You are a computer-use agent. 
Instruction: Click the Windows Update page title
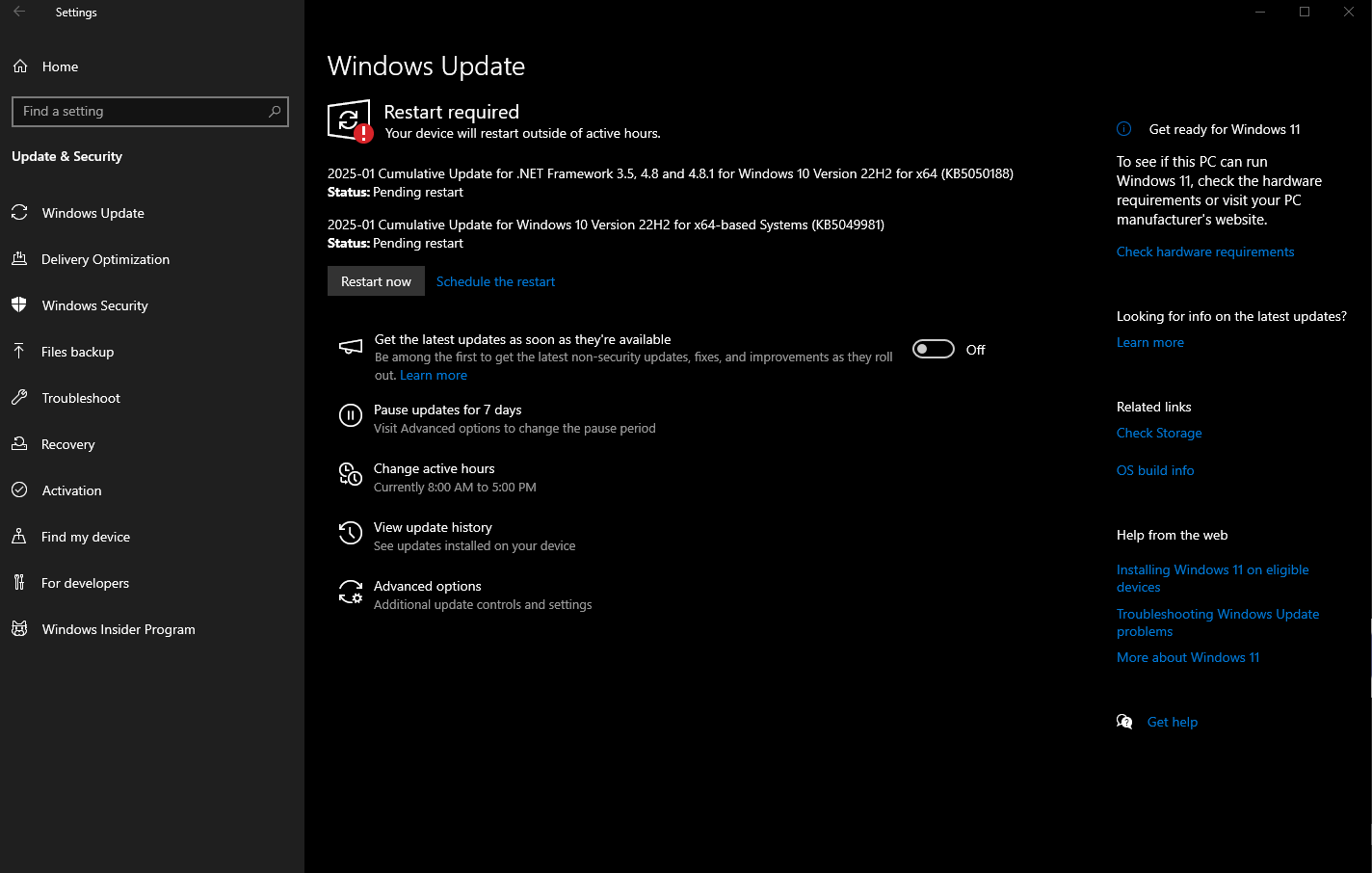coord(426,66)
